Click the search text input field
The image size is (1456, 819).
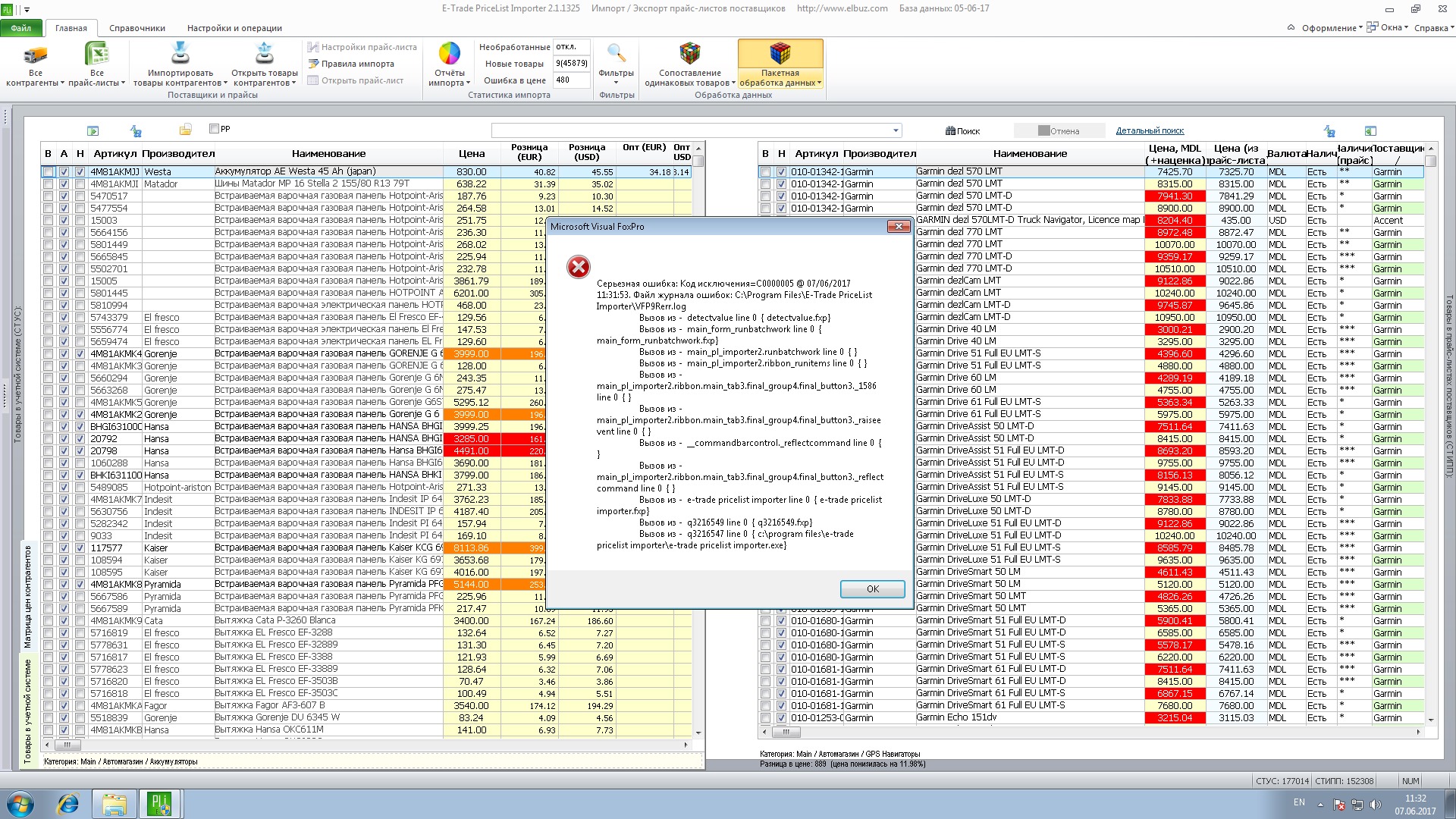pos(691,130)
